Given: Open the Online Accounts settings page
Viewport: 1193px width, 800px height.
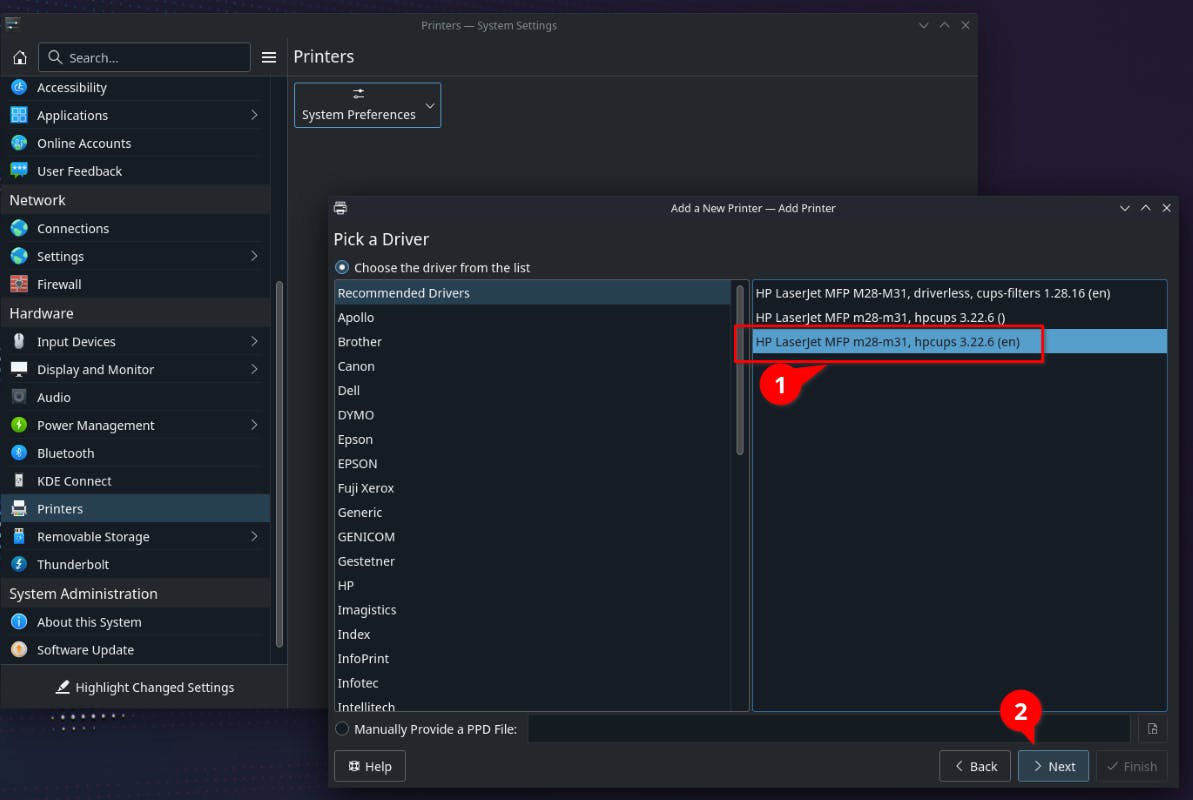Looking at the screenshot, I should pyautogui.click(x=135, y=143).
